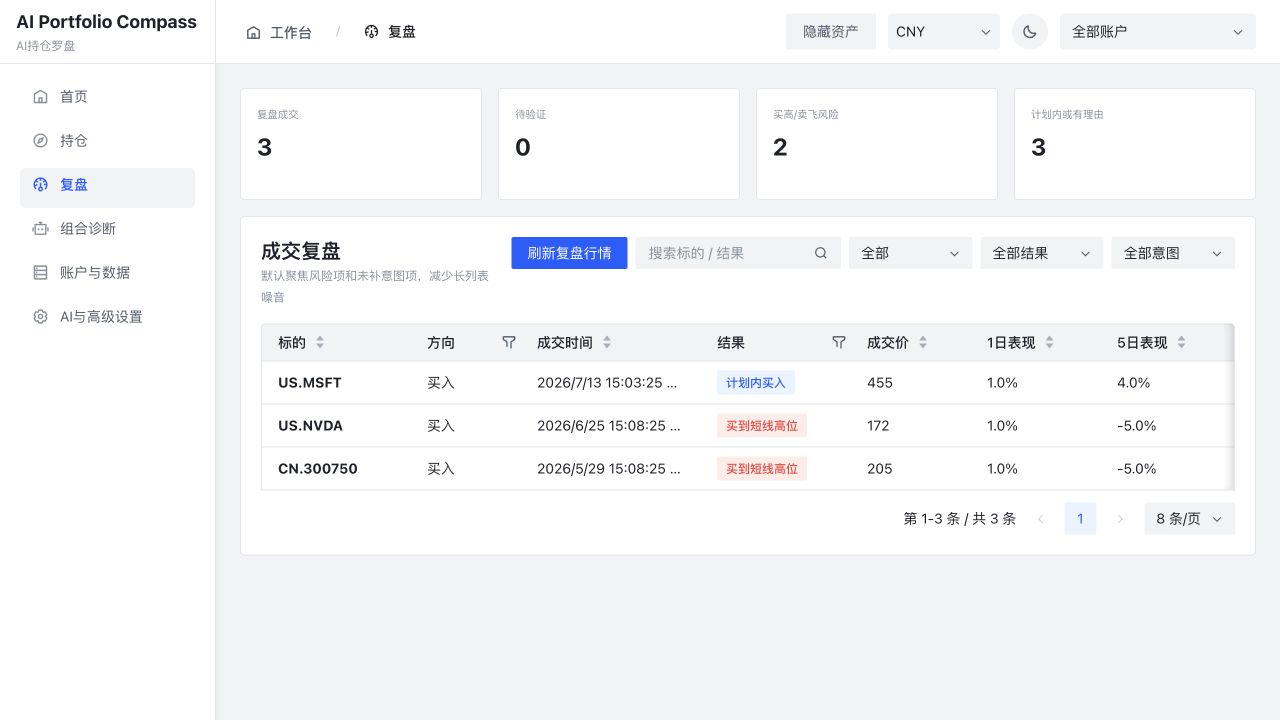The image size is (1280, 720).
Task: Expand the 全部结果 filter dropdown
Action: (x=1041, y=253)
